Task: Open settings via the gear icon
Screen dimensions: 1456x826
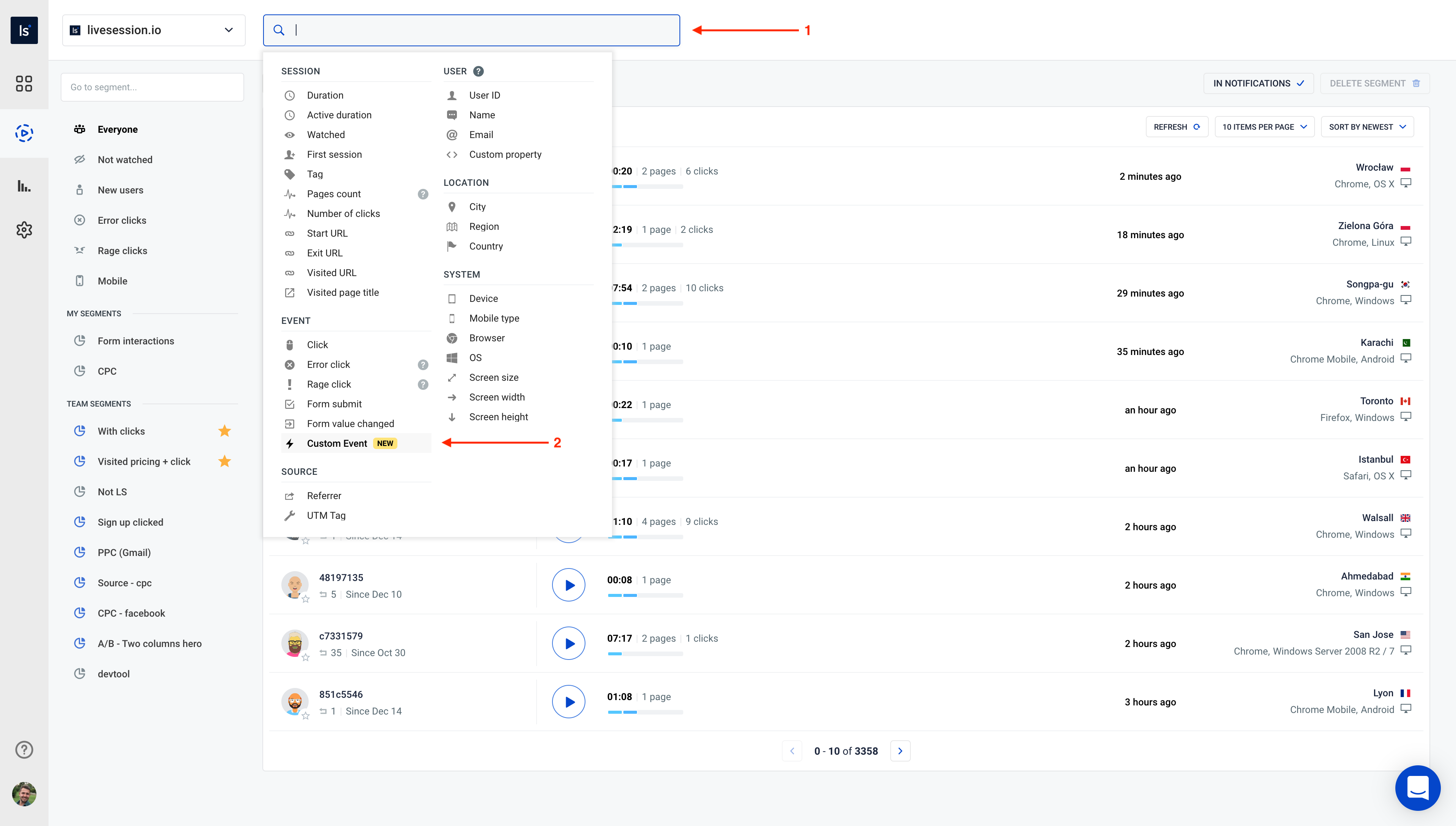Action: [24, 229]
